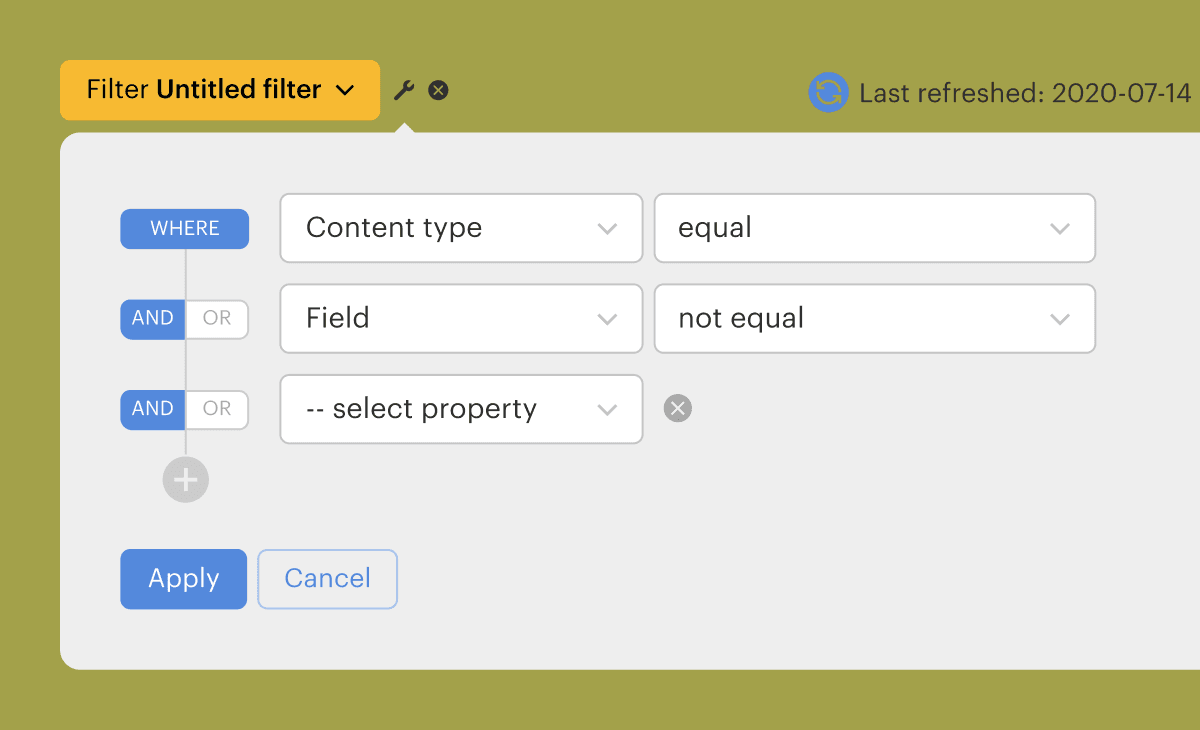The image size is (1200, 730).
Task: Open the Field property dropdown
Action: tap(461, 319)
